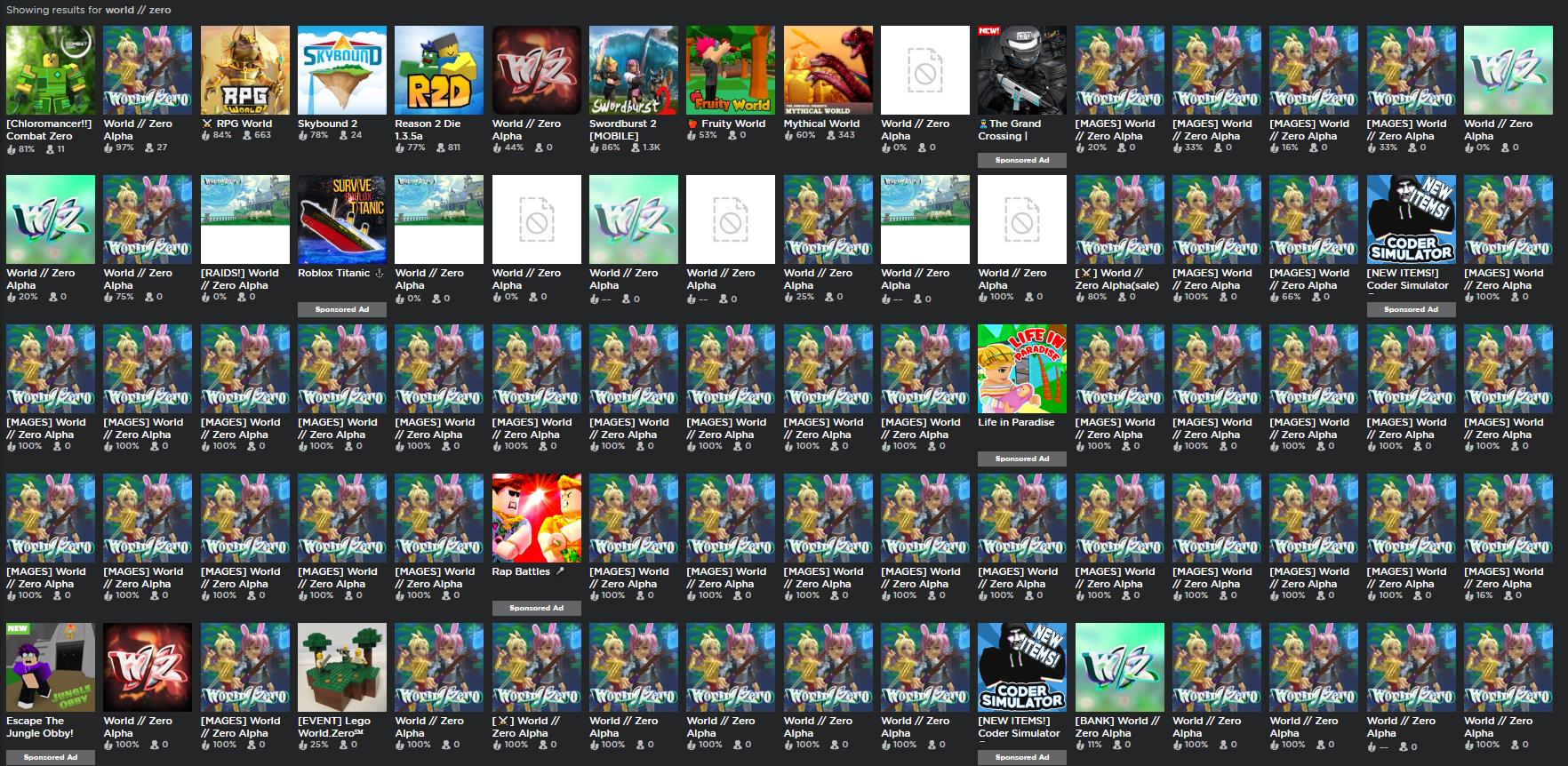Open The Grand Crossing sponsored thumbnail
The height and width of the screenshot is (766, 1568).
point(1022,70)
